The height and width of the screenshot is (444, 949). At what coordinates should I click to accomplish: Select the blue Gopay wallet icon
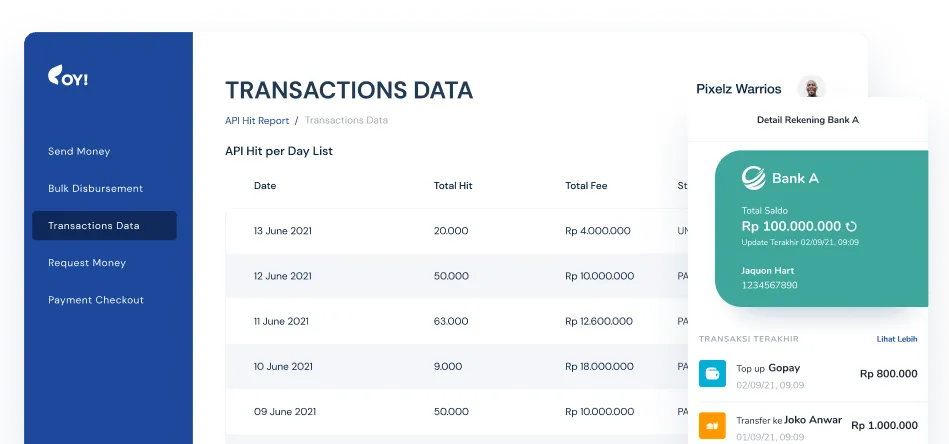712,374
